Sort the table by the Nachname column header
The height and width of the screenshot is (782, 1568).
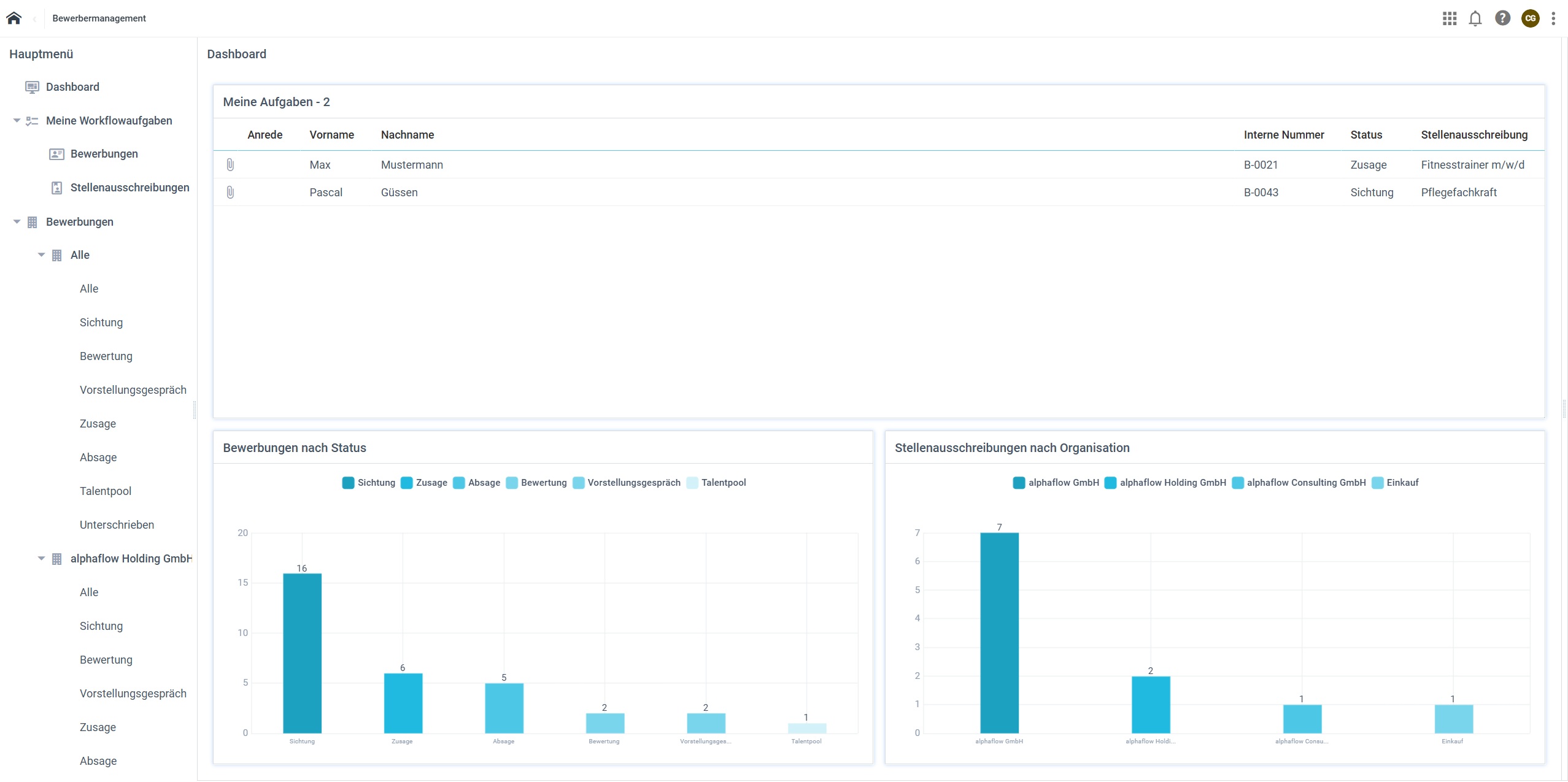click(x=407, y=134)
